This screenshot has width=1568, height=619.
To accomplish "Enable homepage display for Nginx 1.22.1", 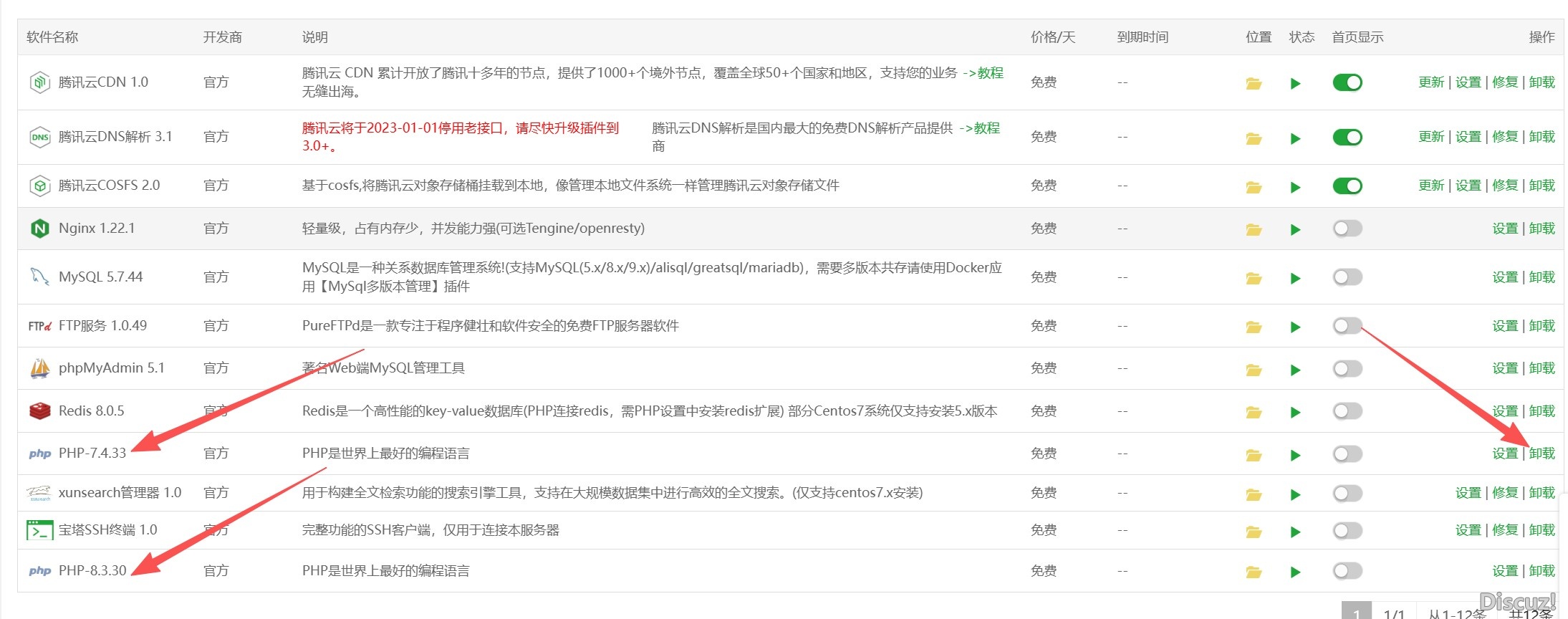I will click(1347, 229).
